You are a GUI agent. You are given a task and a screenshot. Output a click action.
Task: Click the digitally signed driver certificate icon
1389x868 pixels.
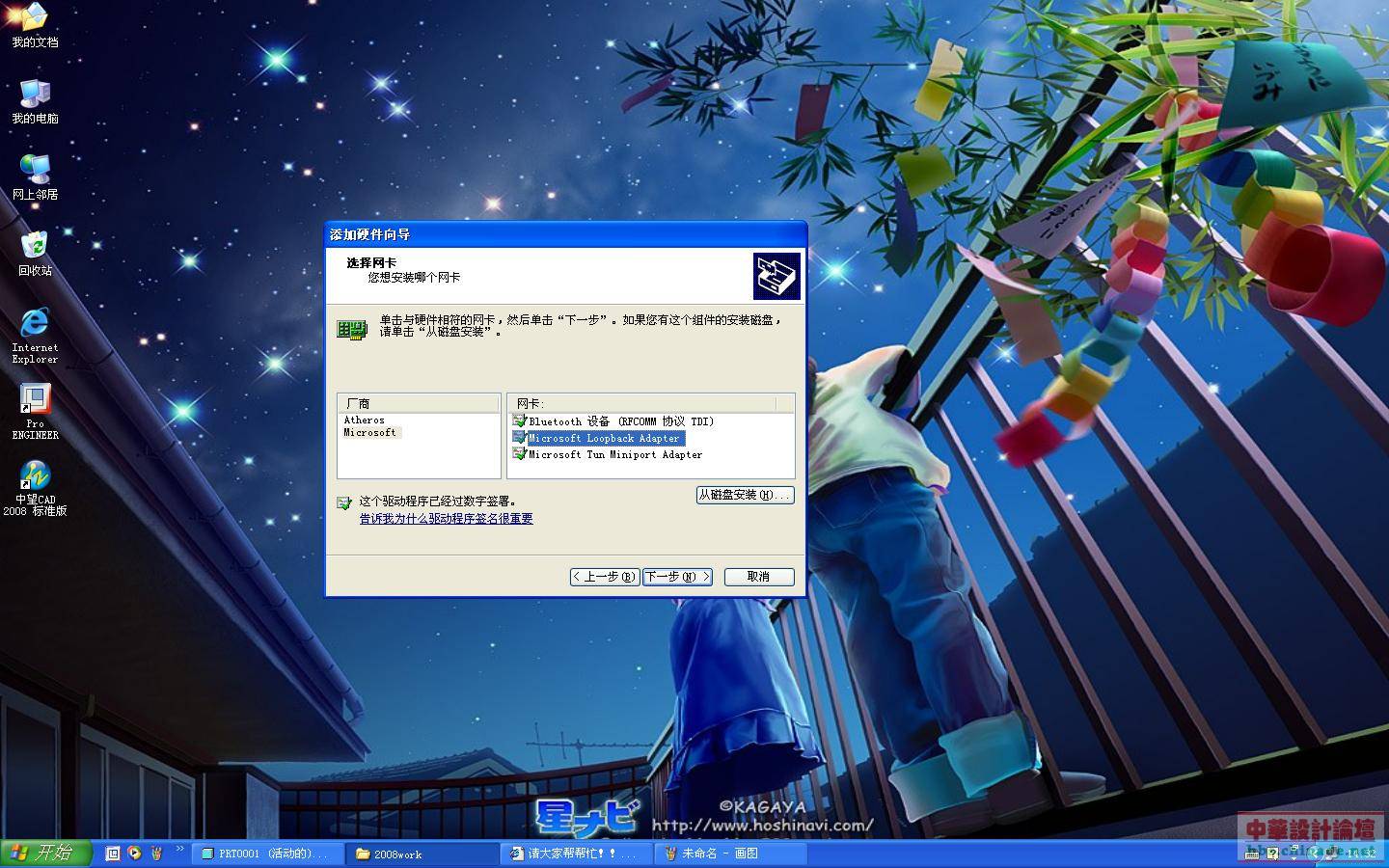[343, 502]
